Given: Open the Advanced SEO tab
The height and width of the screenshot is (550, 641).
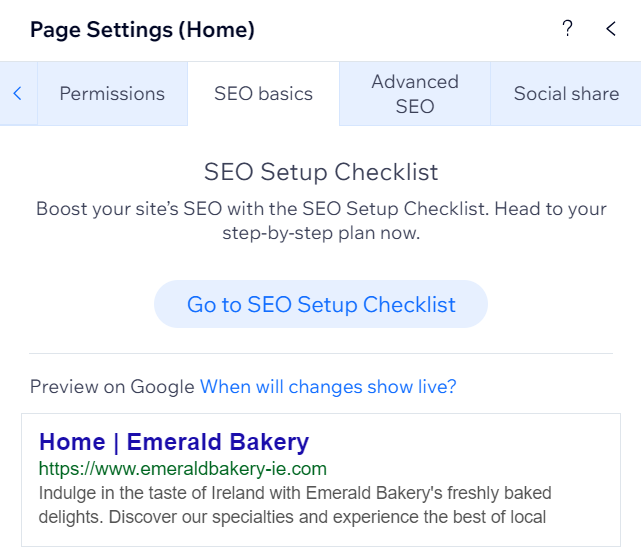Looking at the screenshot, I should (415, 94).
